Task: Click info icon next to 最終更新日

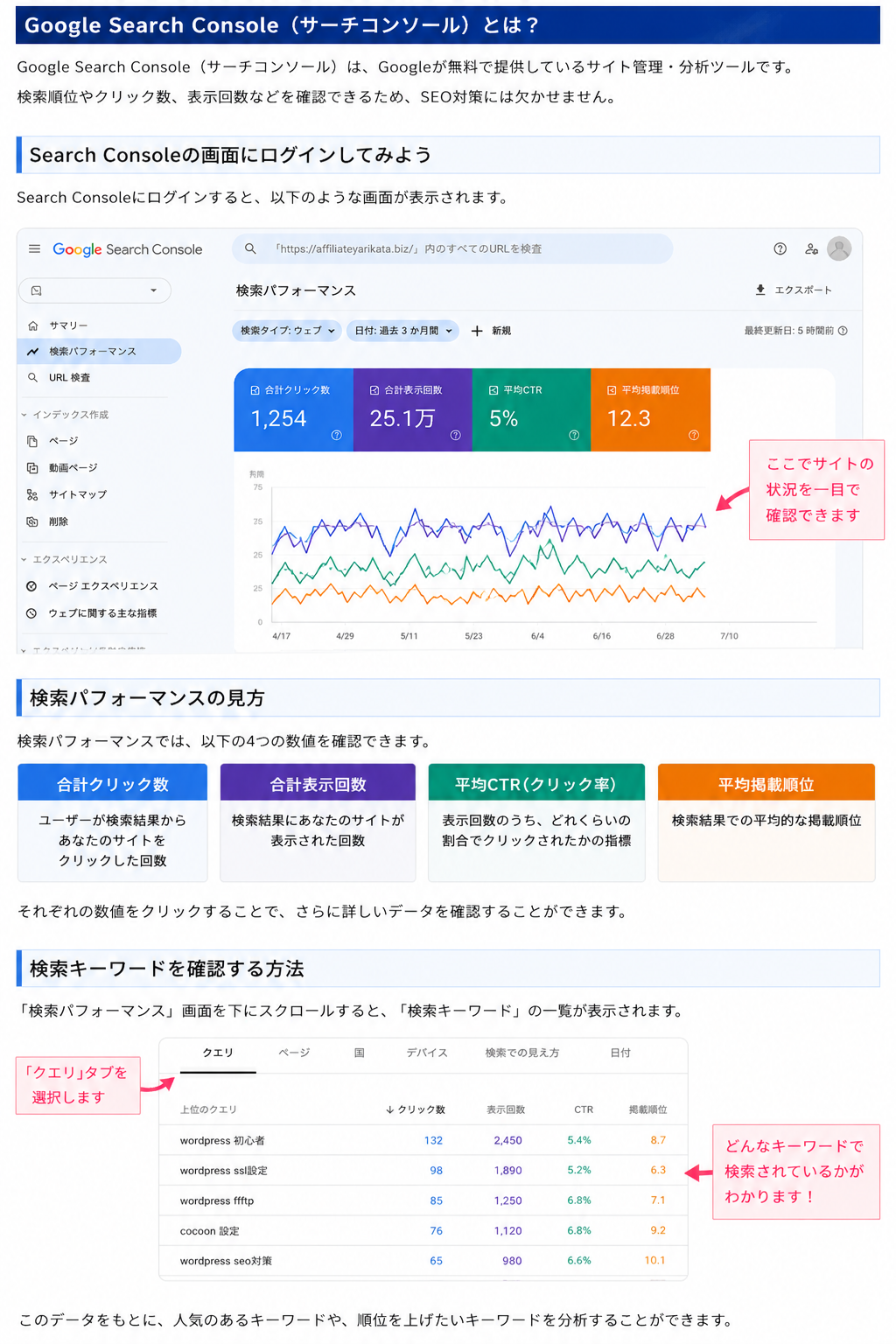Action: 843,331
